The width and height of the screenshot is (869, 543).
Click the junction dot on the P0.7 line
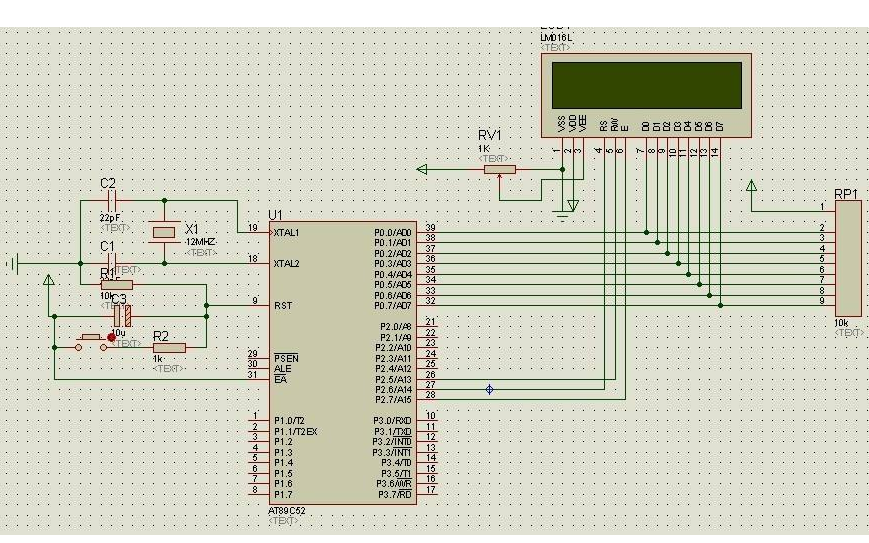point(720,305)
